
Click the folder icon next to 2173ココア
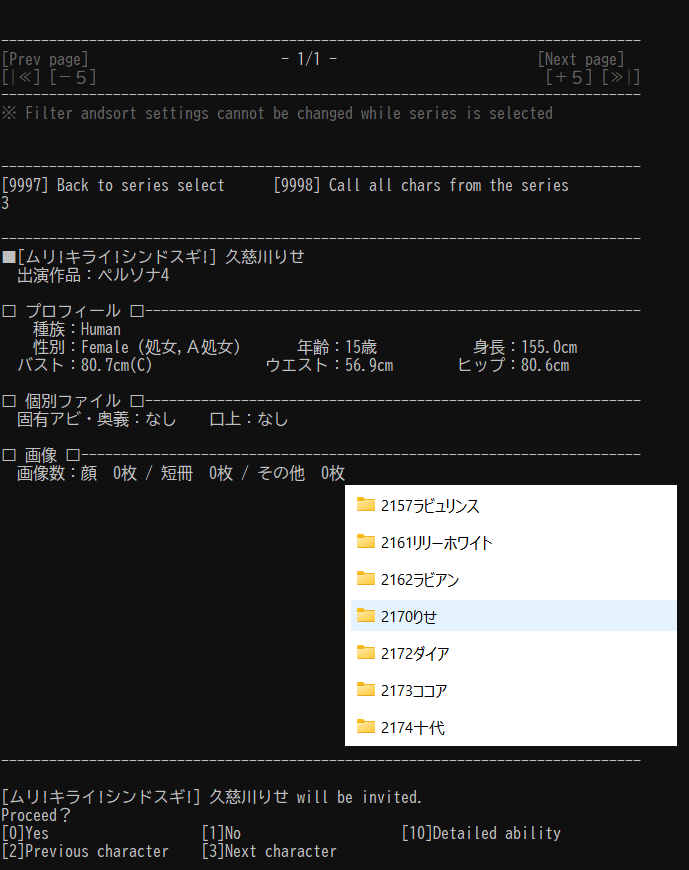365,690
